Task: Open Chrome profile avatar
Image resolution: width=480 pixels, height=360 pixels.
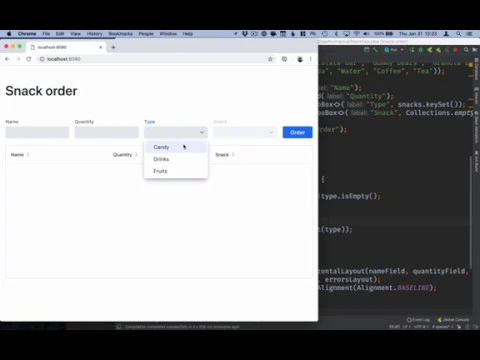Action: pyautogui.click(x=300, y=59)
